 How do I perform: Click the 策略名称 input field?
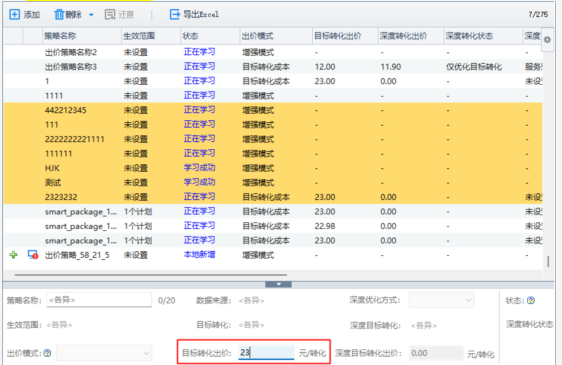point(99,300)
